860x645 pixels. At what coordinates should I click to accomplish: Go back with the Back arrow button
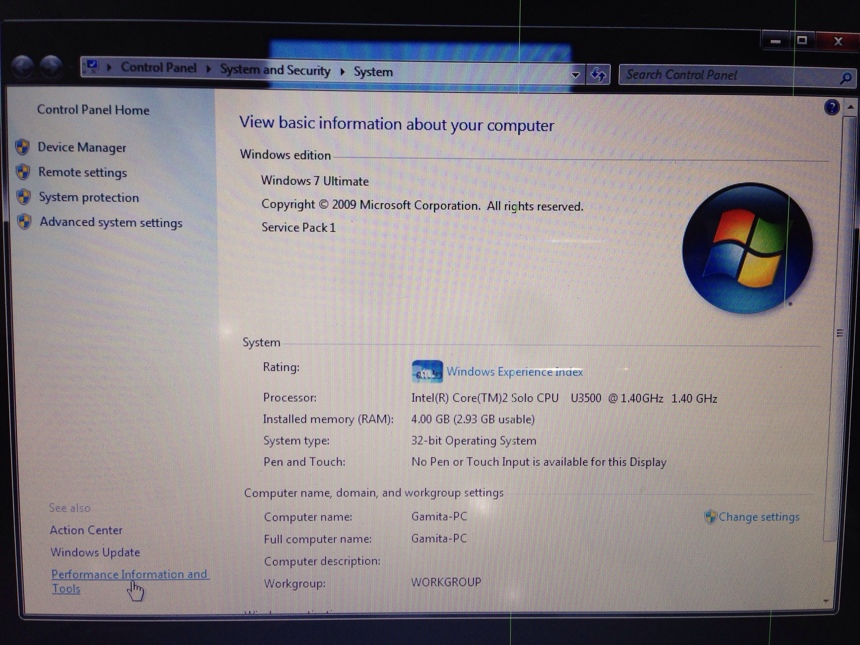[22, 67]
